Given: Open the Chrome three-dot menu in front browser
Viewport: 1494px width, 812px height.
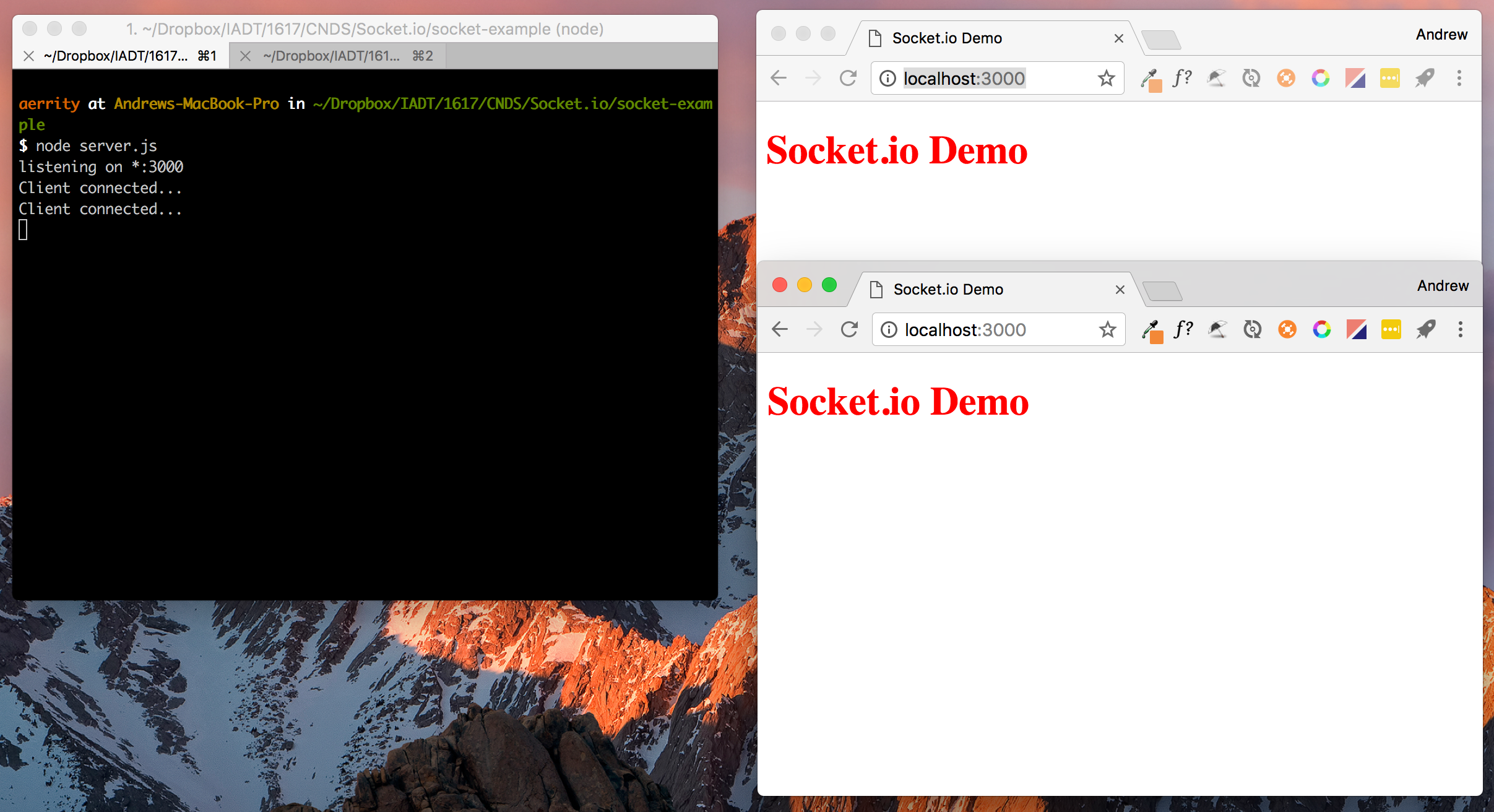Looking at the screenshot, I should click(1461, 329).
